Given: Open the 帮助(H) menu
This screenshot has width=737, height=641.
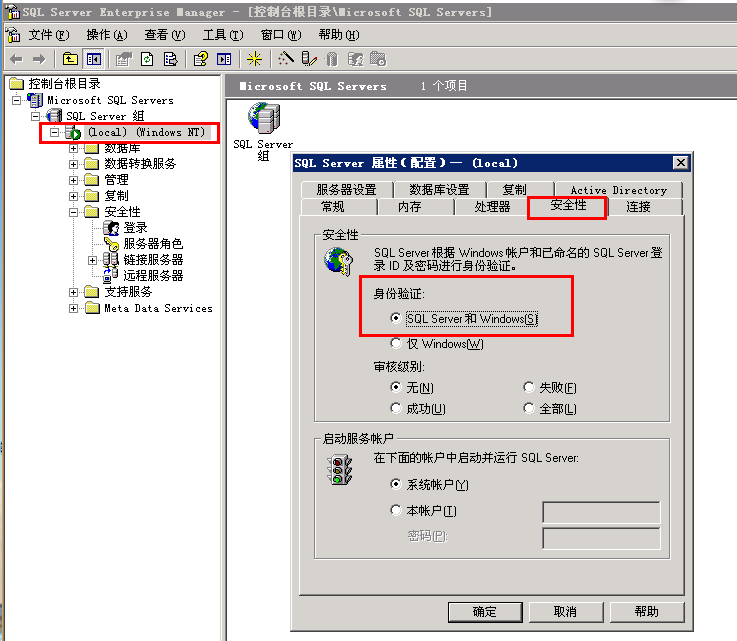Looking at the screenshot, I should point(338,35).
